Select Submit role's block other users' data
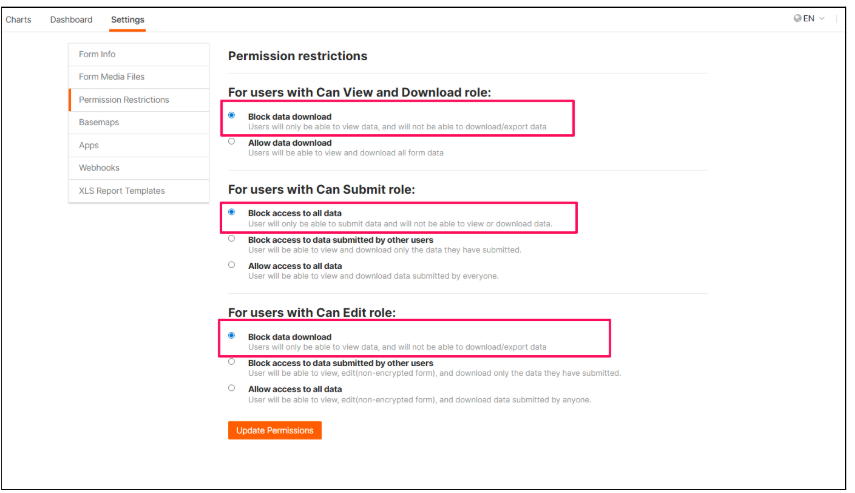Viewport: 855px width, 493px height. (232, 239)
